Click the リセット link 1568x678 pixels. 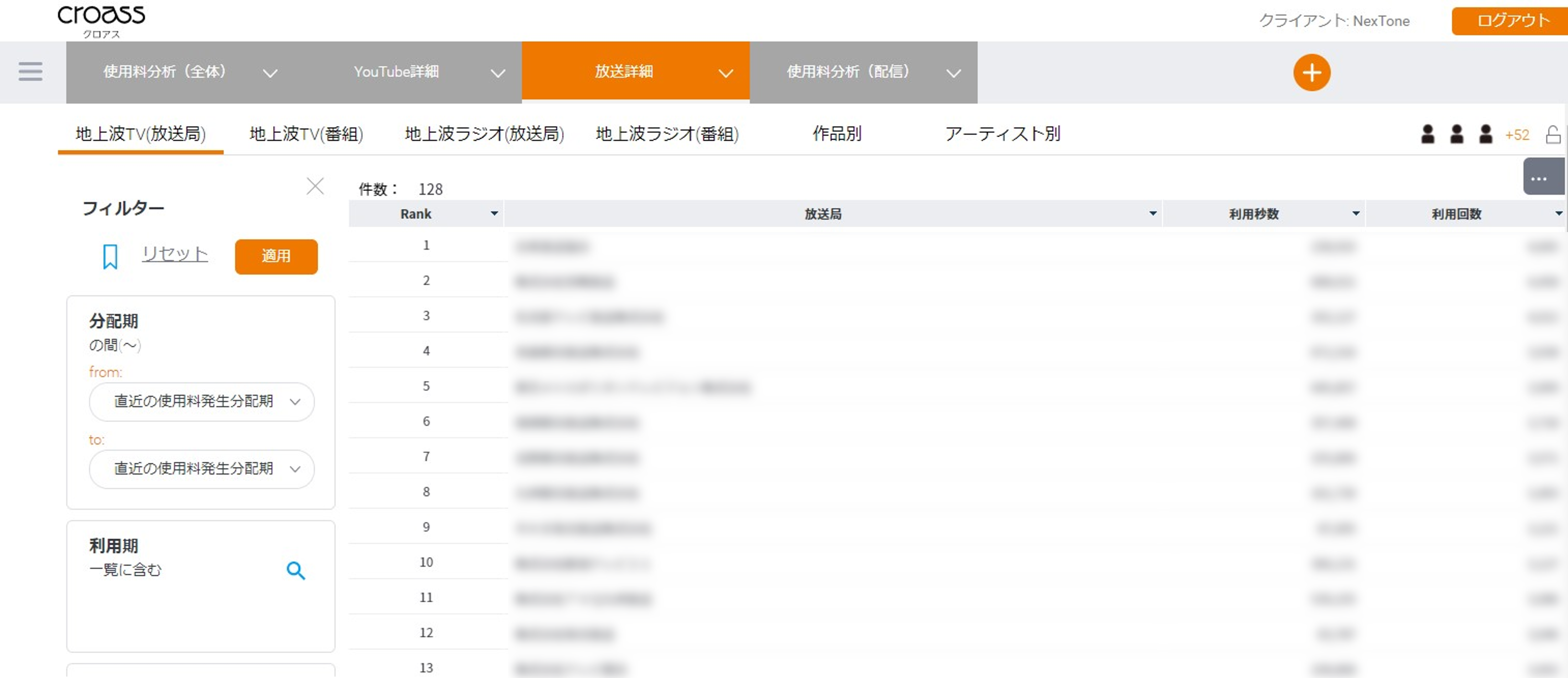[175, 254]
